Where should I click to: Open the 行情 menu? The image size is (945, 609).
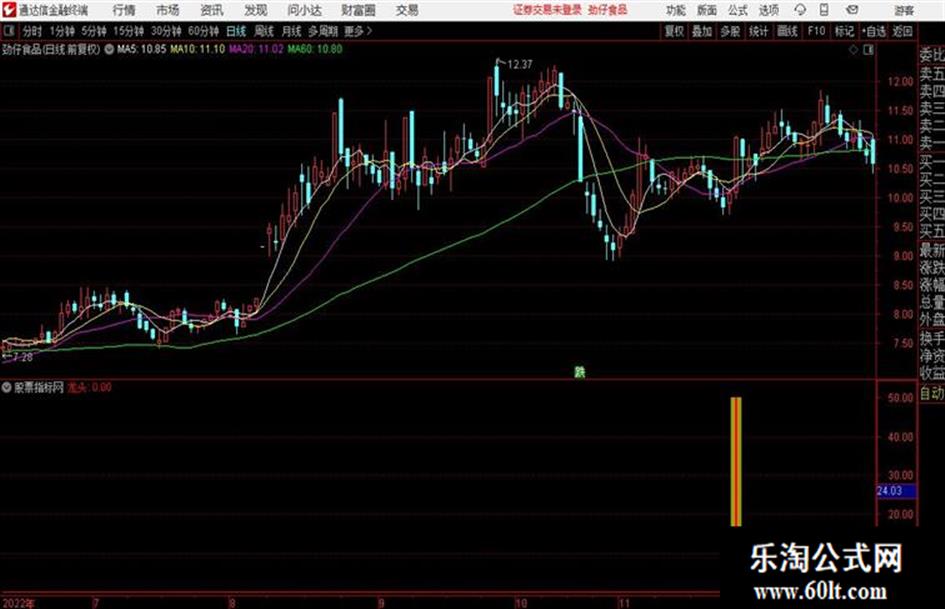coord(124,10)
